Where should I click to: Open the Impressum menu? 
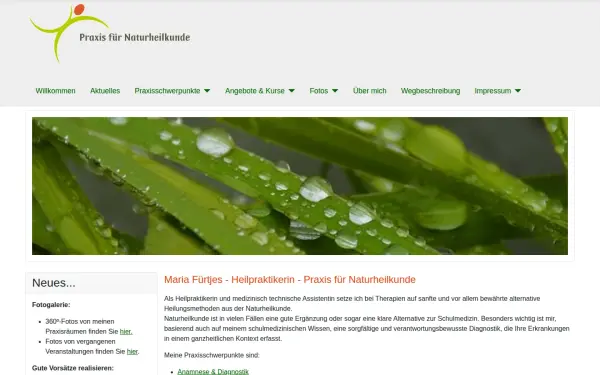pos(493,91)
